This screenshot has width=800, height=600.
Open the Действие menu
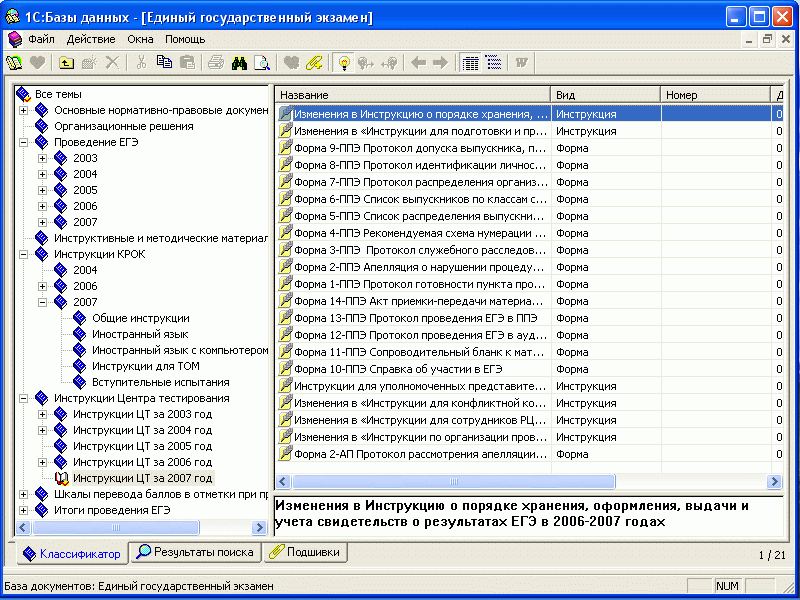91,39
